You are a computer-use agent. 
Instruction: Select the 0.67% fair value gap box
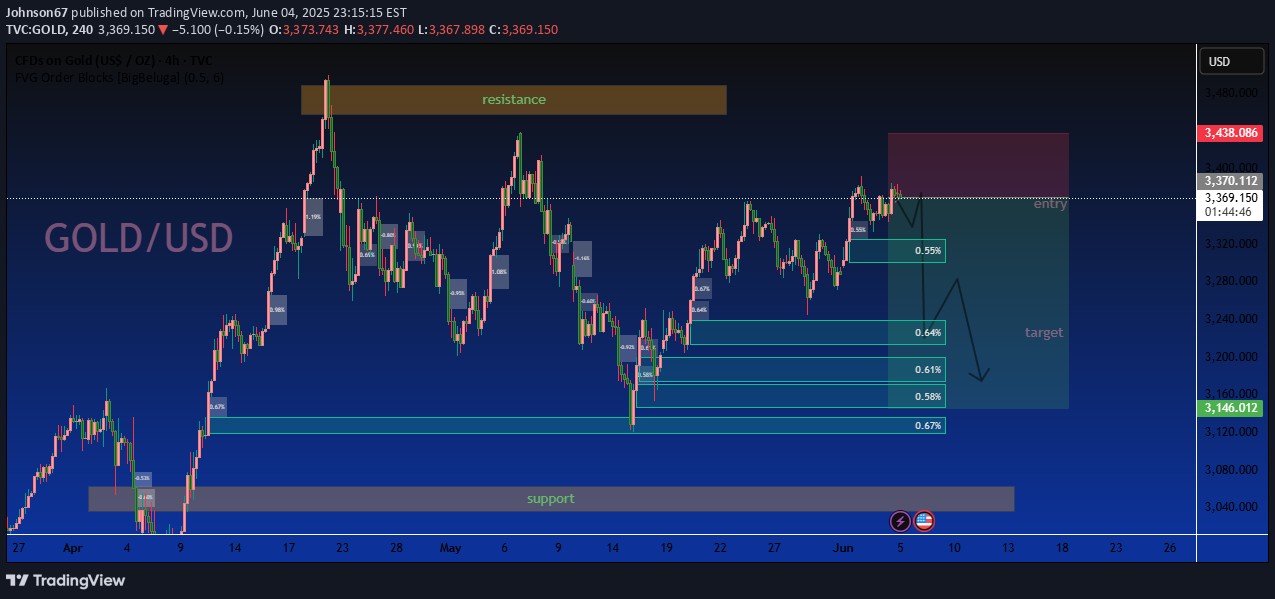coord(576,425)
